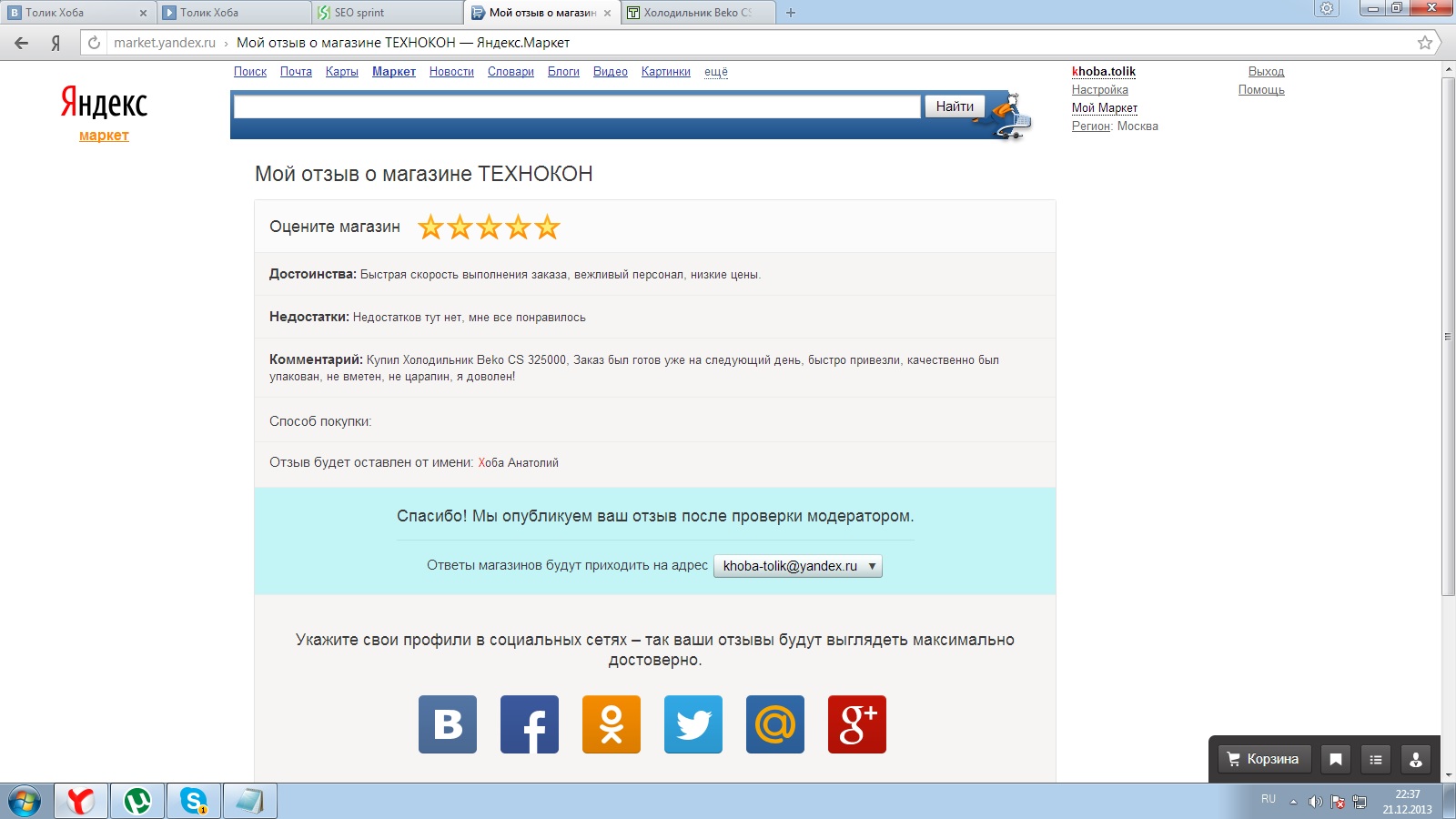Click the Хоба Анатолий author name
The width and height of the screenshot is (1456, 819).
(519, 462)
